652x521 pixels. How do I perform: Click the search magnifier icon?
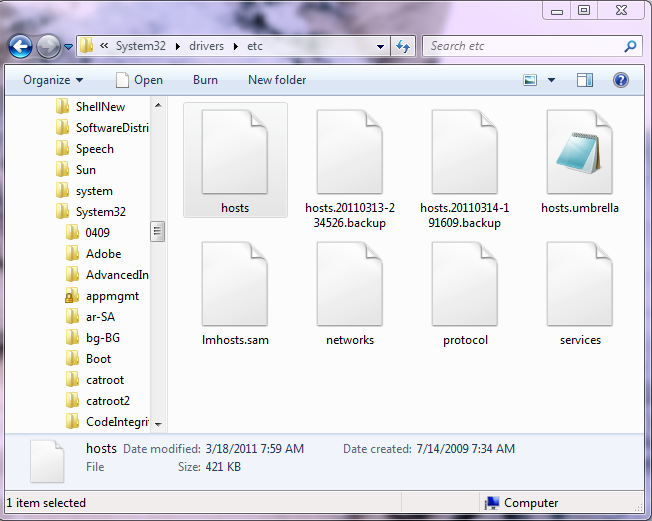coord(630,46)
